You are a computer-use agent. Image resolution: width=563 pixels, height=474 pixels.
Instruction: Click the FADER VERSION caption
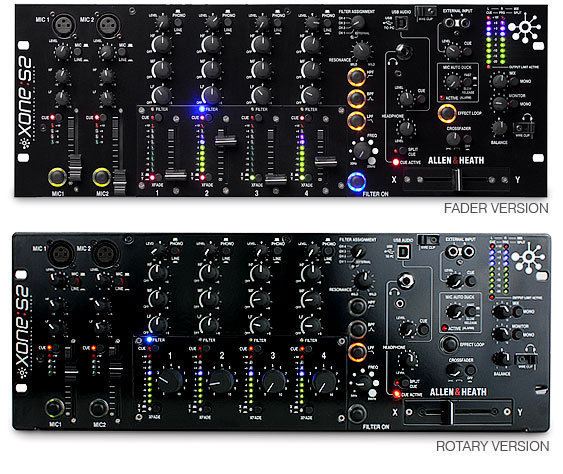496,208
